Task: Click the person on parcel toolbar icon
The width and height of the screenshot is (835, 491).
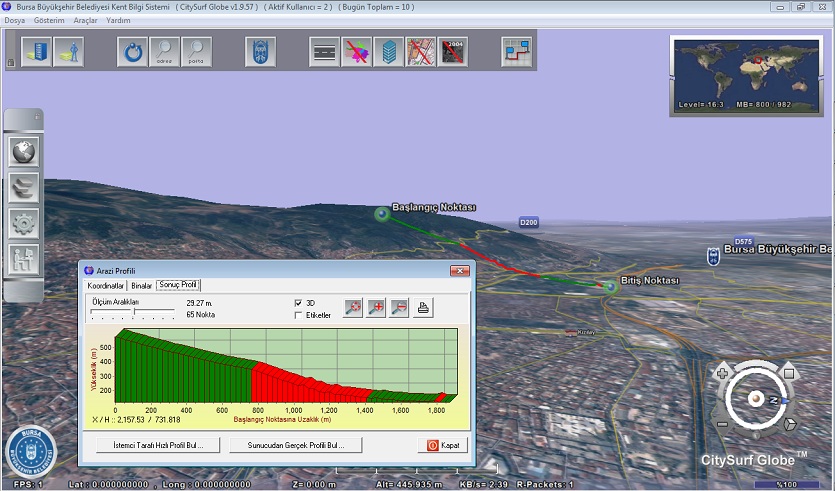Action: click(69, 52)
